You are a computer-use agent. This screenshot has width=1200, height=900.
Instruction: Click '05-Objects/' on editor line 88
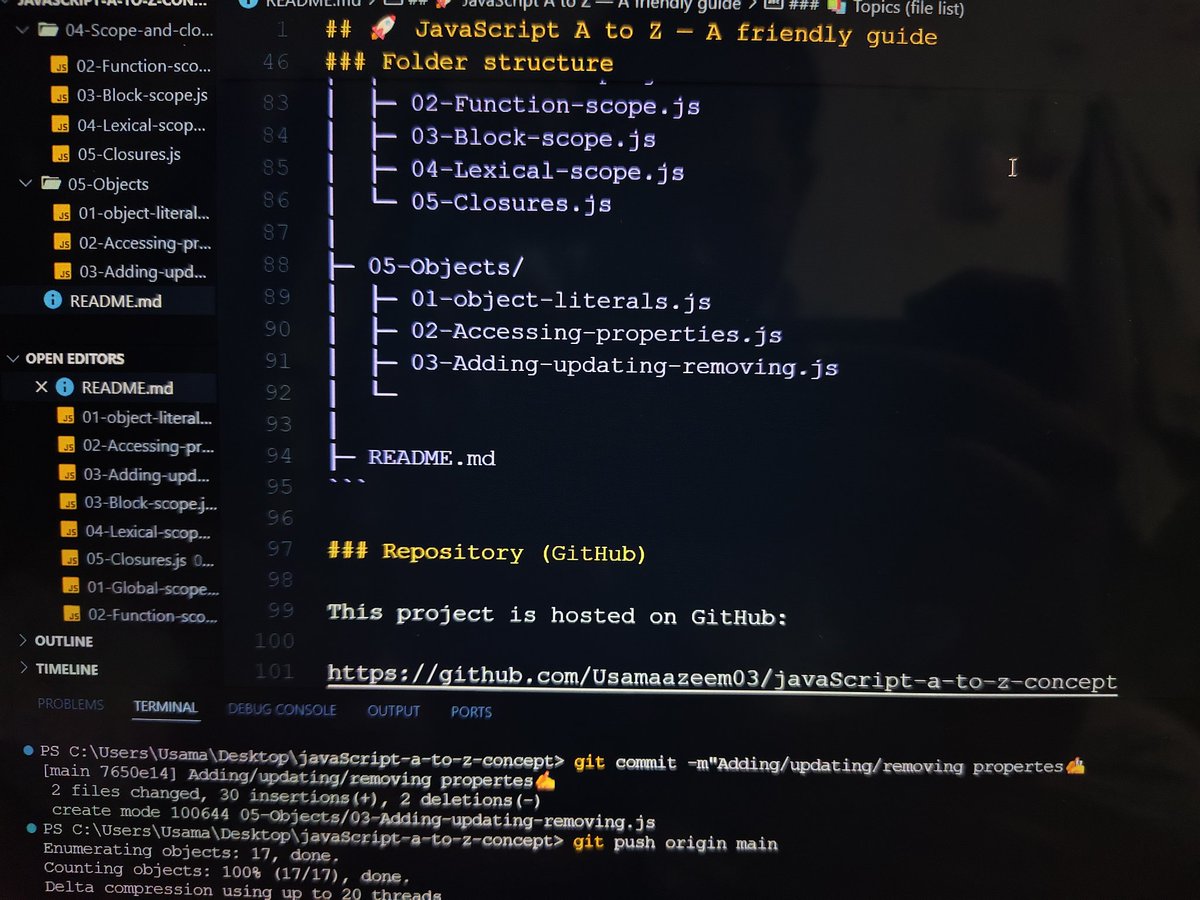(446, 267)
